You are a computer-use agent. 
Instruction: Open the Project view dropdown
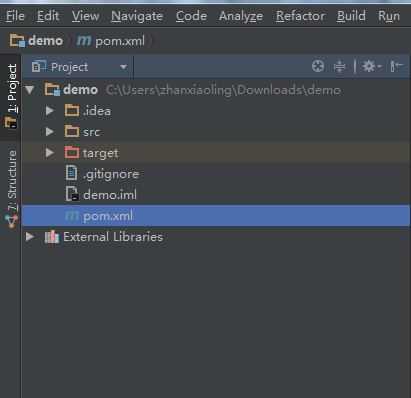[79, 67]
